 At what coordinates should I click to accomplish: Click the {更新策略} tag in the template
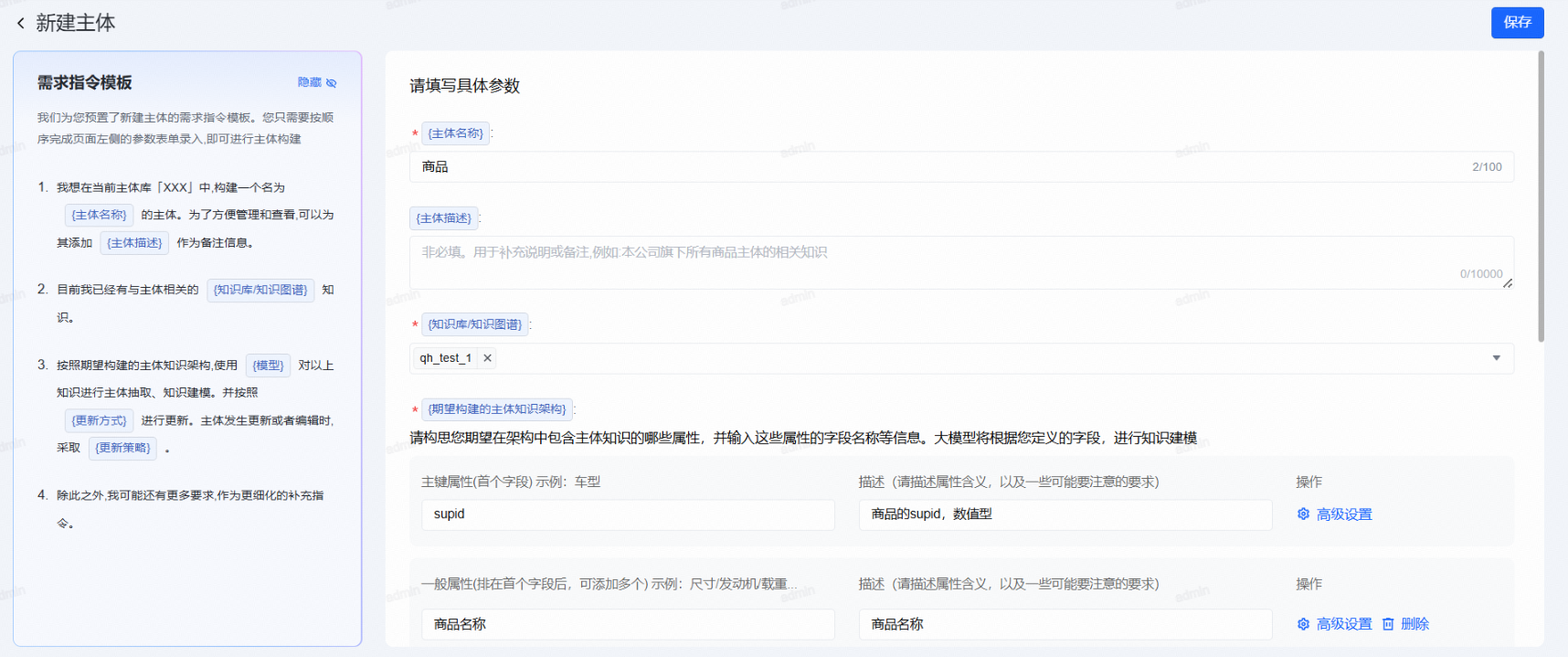[x=122, y=448]
